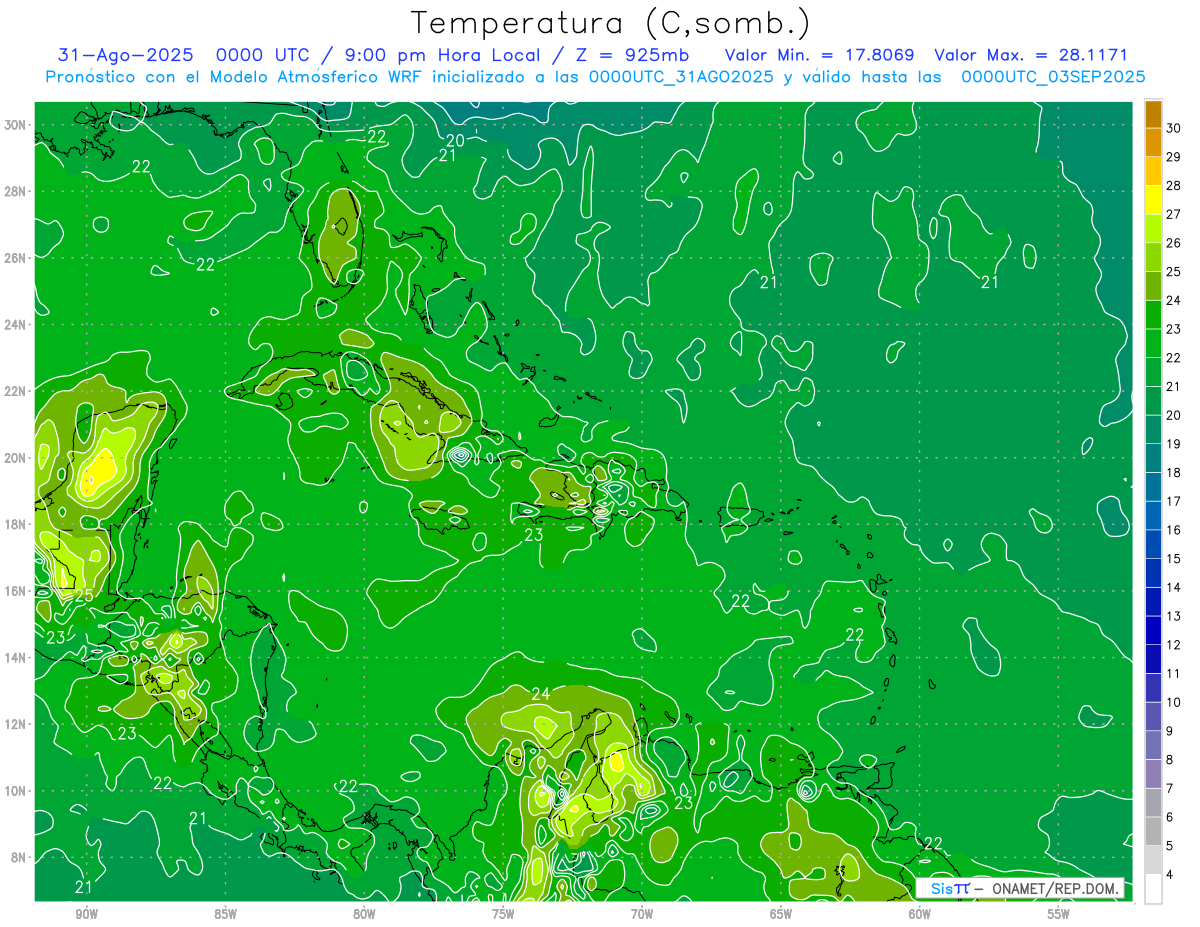Click legend scale value "10"
This screenshot has width=1200, height=927.
[1173, 702]
